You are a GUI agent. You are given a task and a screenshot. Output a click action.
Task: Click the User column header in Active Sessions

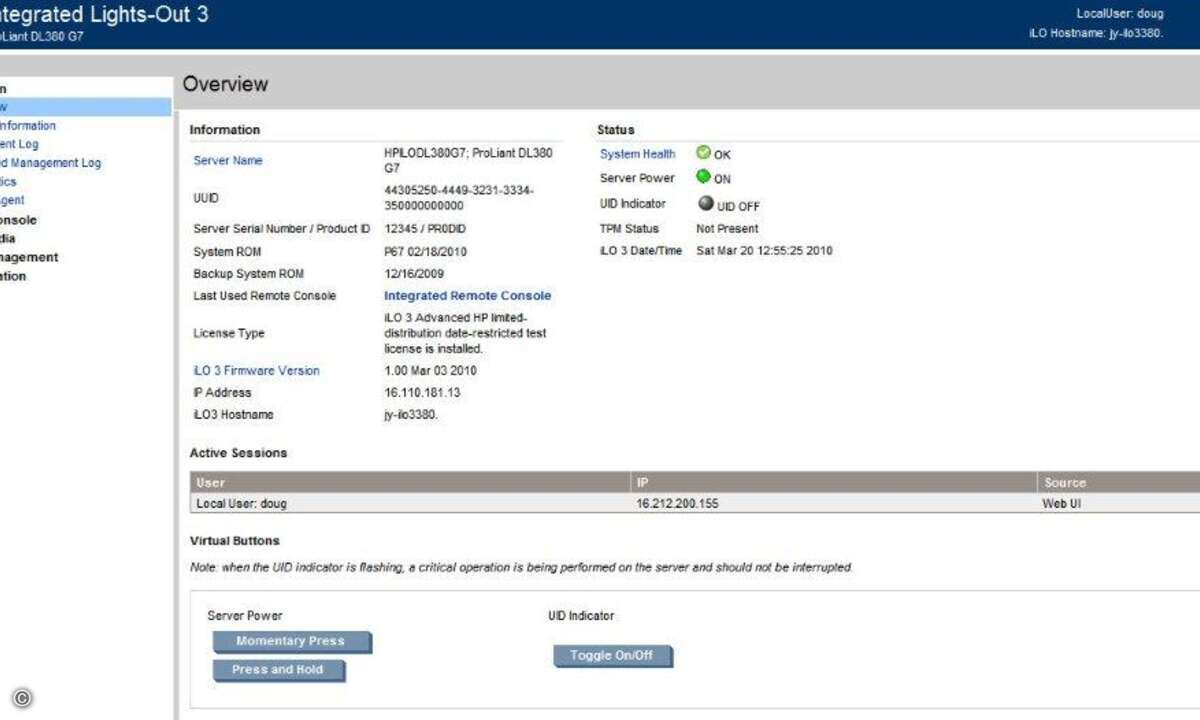[410, 482]
